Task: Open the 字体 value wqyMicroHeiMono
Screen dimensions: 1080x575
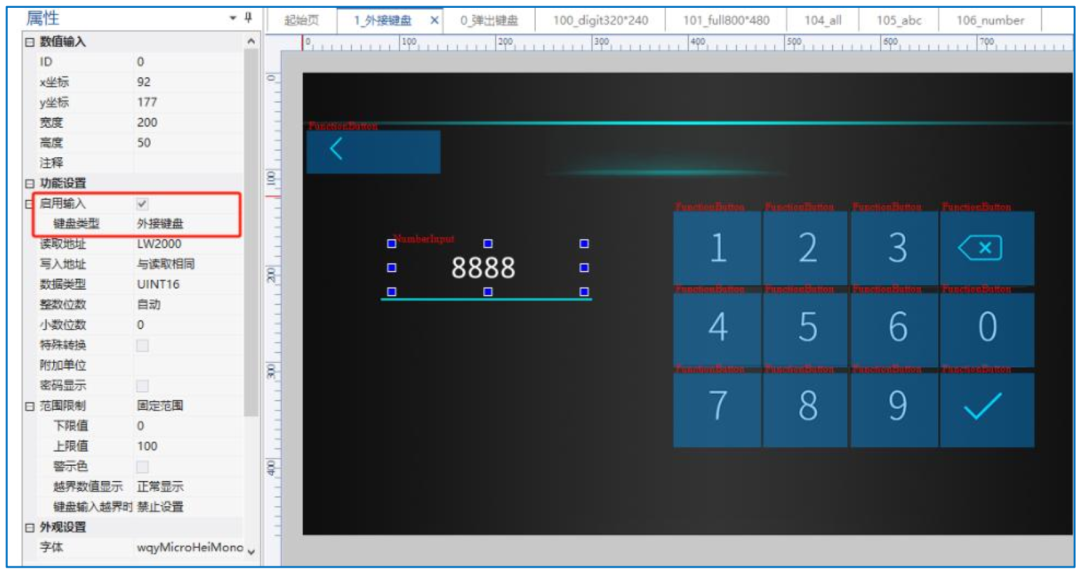Action: point(189,547)
